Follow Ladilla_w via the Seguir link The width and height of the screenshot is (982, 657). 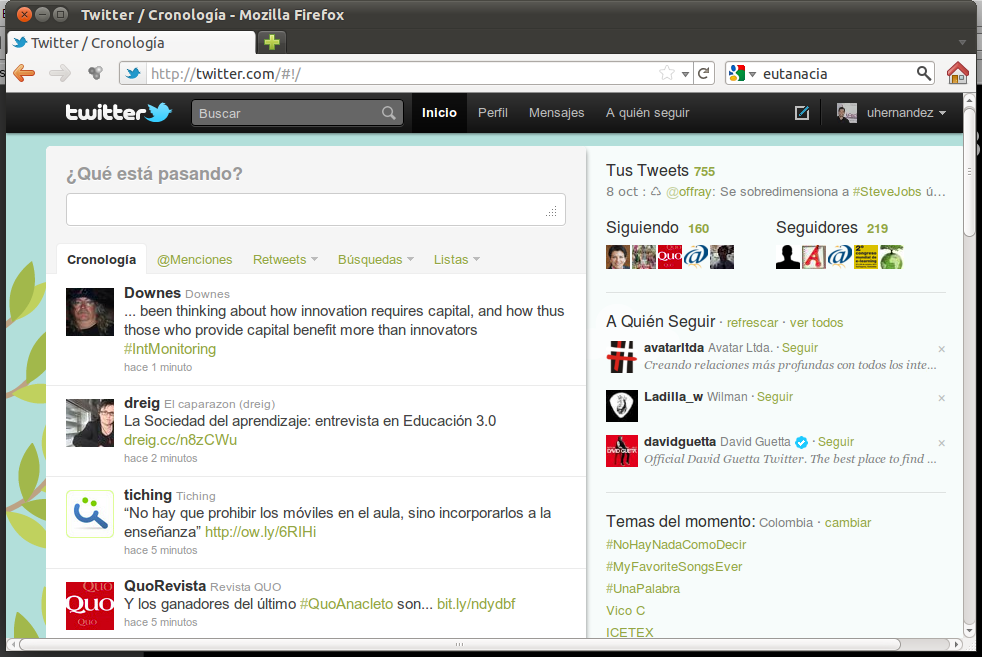tap(775, 397)
